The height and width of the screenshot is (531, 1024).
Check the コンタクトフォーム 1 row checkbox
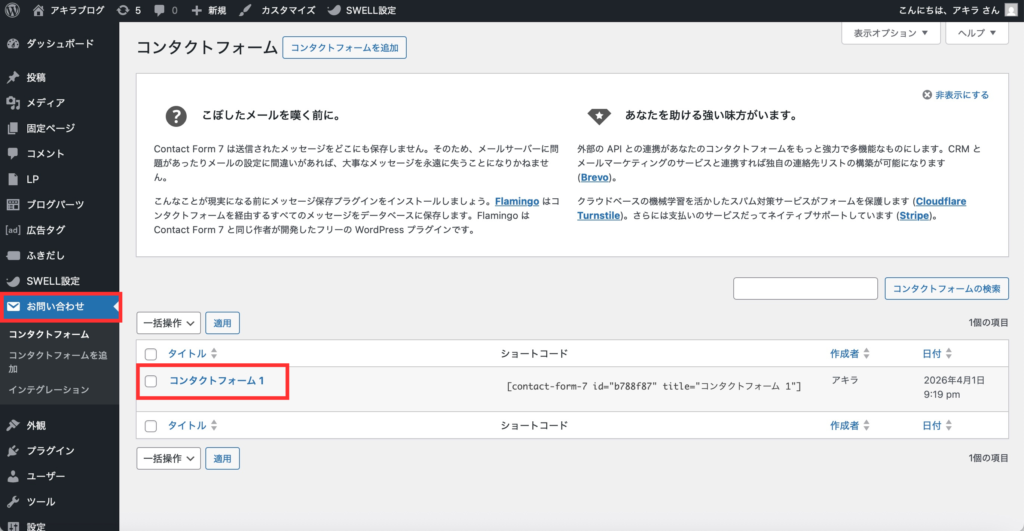pos(151,380)
